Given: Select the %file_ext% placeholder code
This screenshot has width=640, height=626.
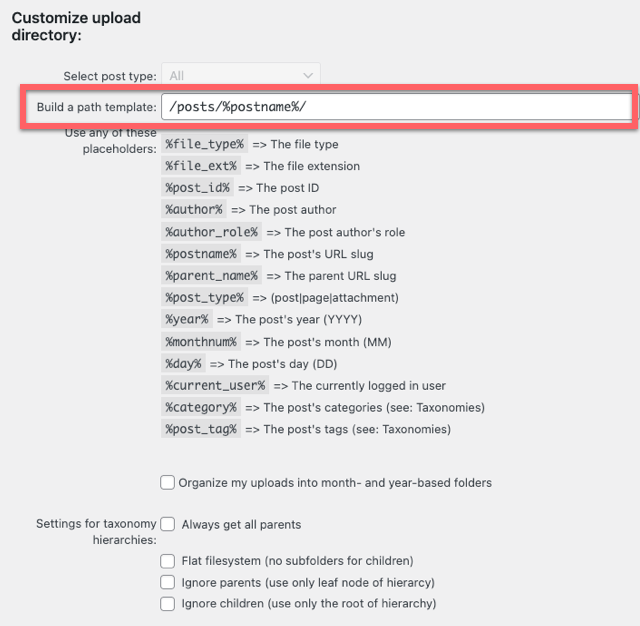Looking at the screenshot, I should coord(201,166).
